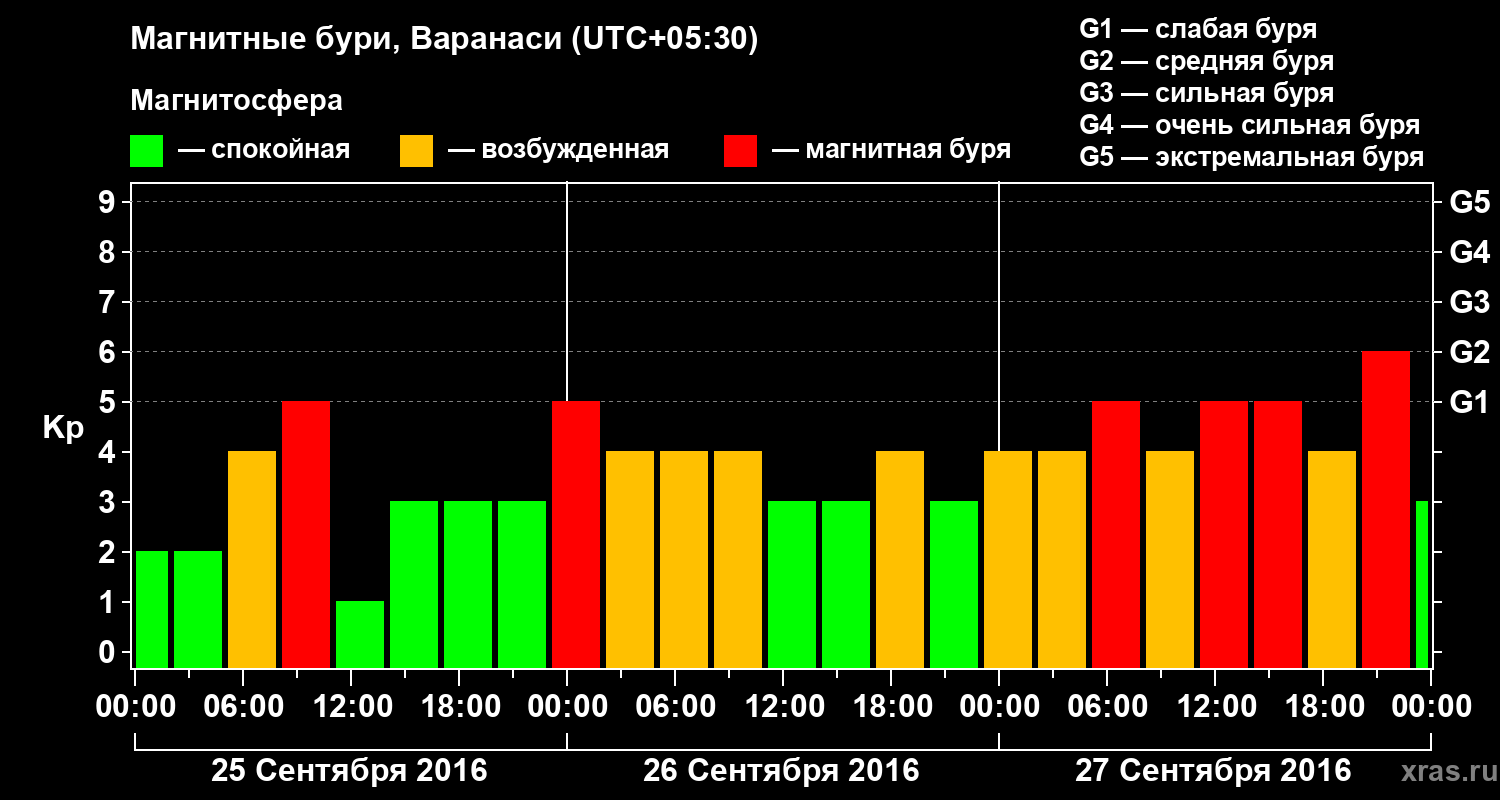Select the 'Магнитосфера' legend heading
1500x800 pixels.
(236, 101)
